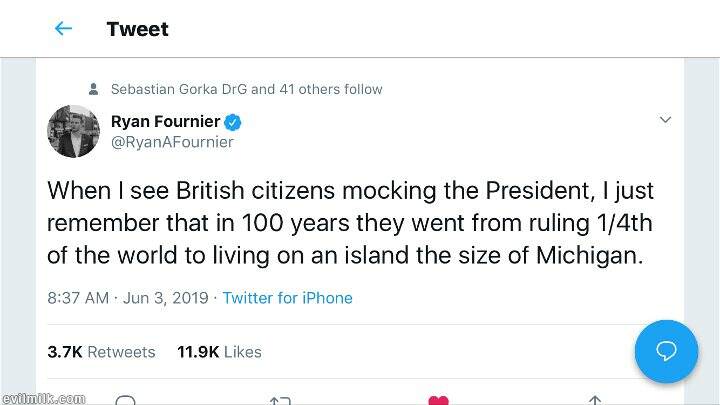Click the evilmilk.com watermark
Image resolution: width=720 pixels, height=405 pixels.
(x=42, y=398)
